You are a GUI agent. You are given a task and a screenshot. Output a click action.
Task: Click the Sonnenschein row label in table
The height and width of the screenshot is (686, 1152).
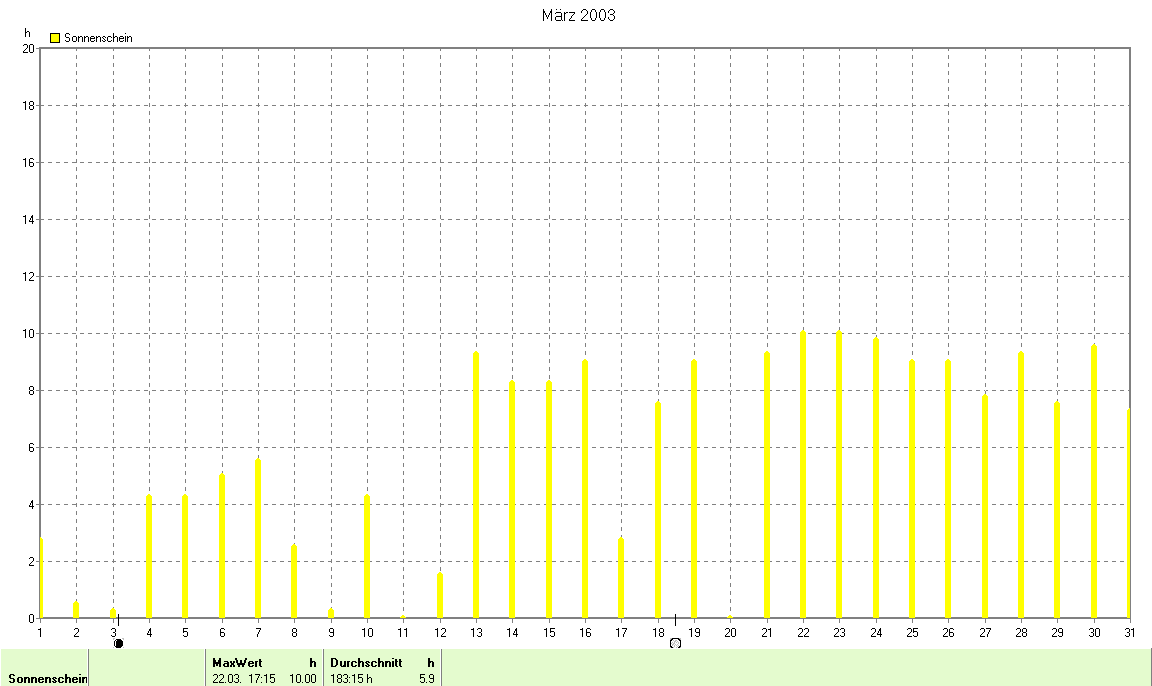pos(47,679)
